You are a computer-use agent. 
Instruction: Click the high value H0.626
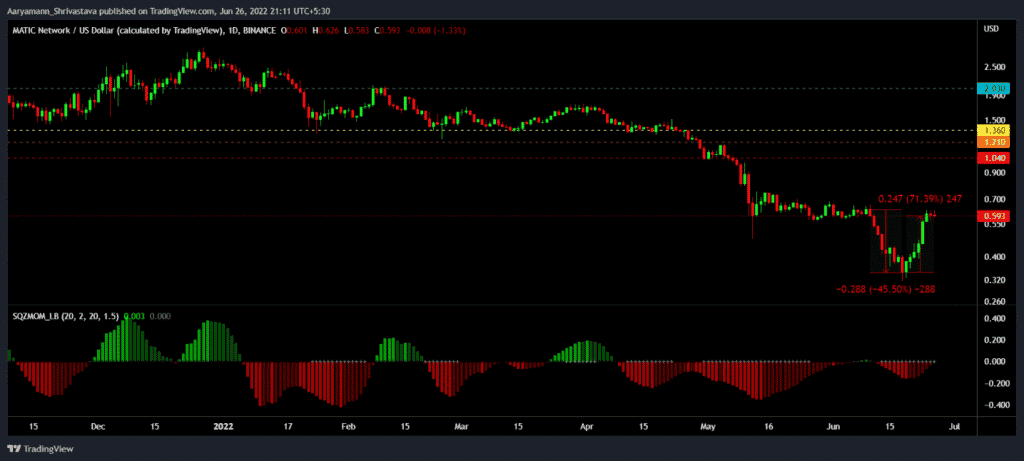[x=325, y=31]
